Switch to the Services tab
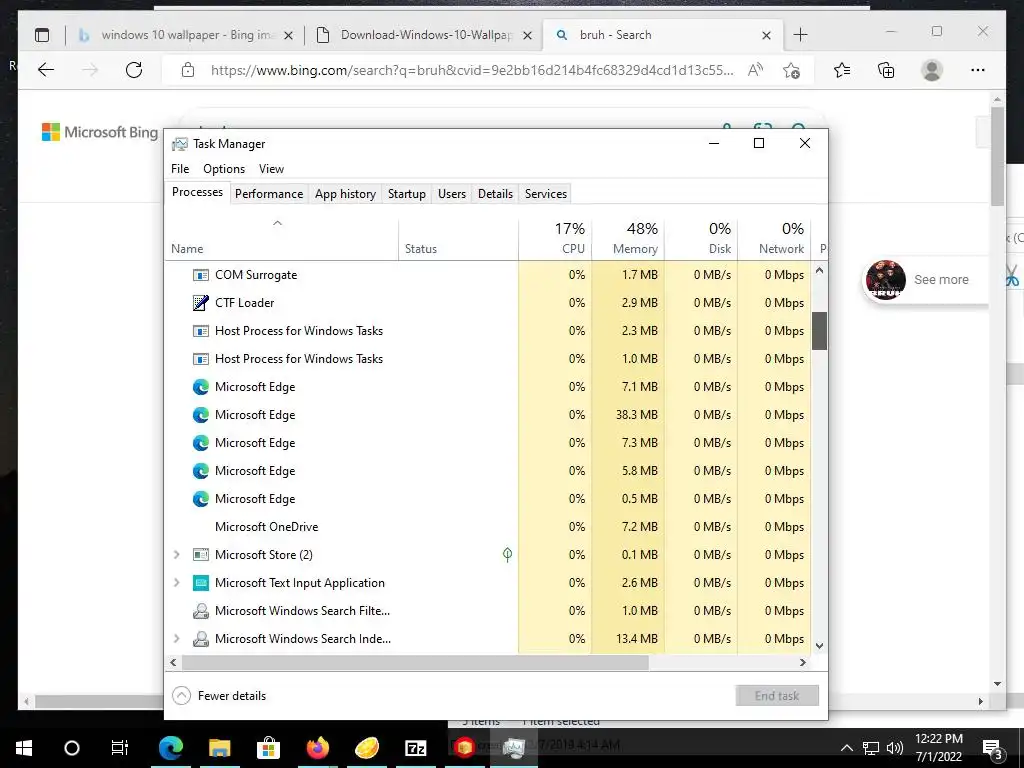Screen dimensions: 1024x768 coord(546,194)
